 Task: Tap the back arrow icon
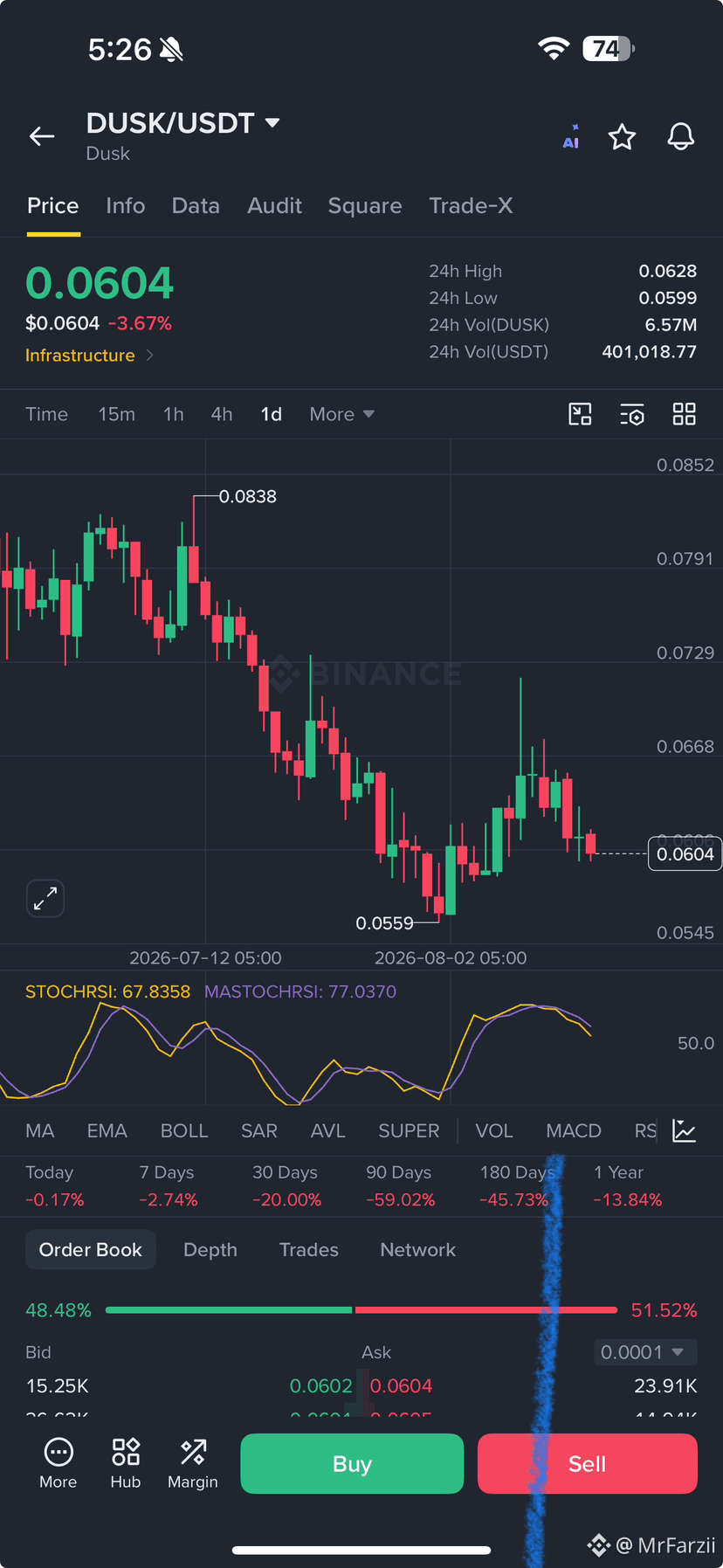pos(42,136)
